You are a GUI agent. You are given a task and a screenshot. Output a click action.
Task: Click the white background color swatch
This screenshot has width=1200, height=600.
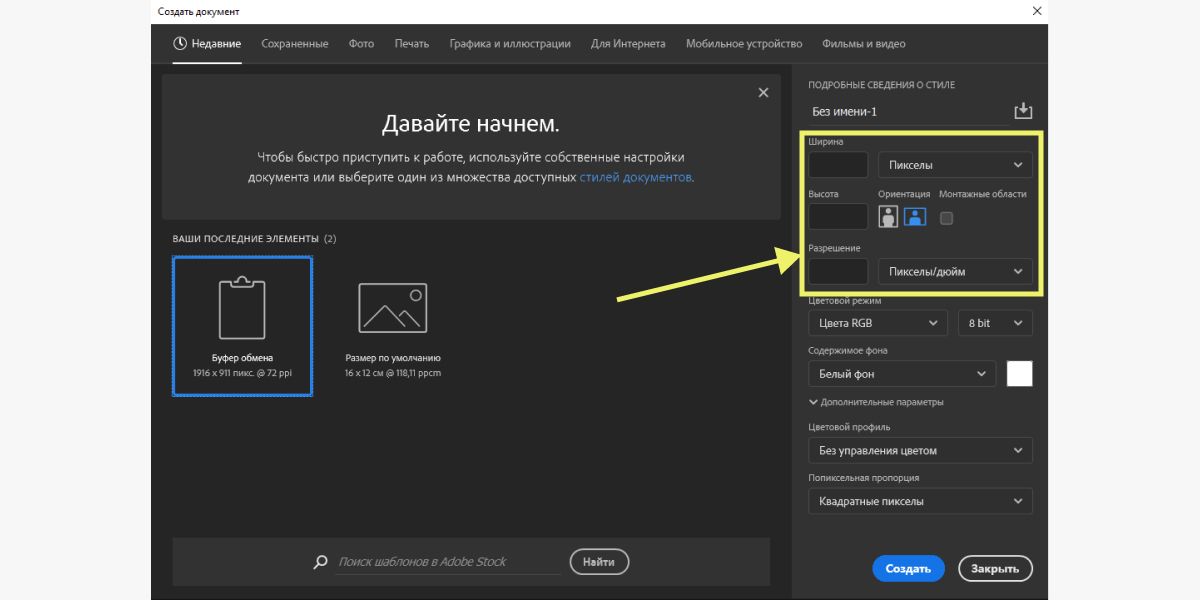point(1019,374)
